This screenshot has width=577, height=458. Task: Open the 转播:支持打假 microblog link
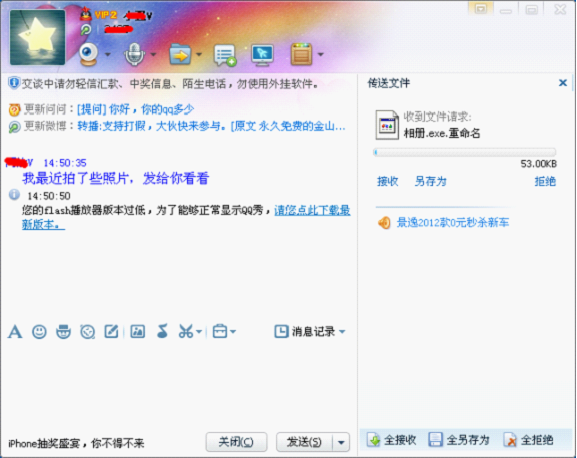211,126
